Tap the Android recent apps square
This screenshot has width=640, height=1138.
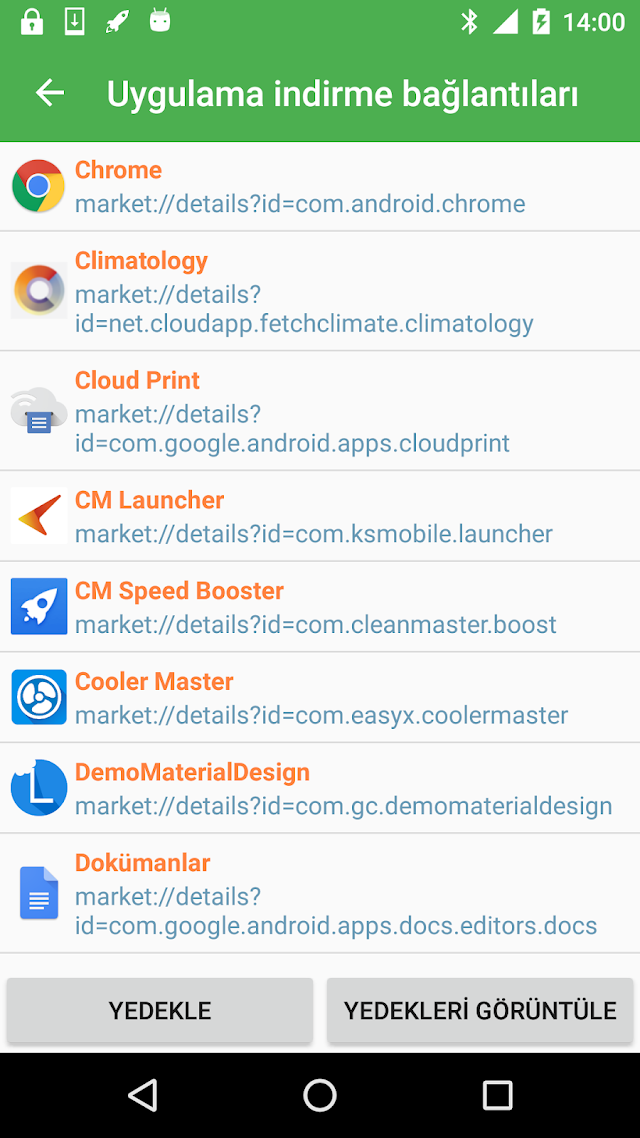point(497,1094)
